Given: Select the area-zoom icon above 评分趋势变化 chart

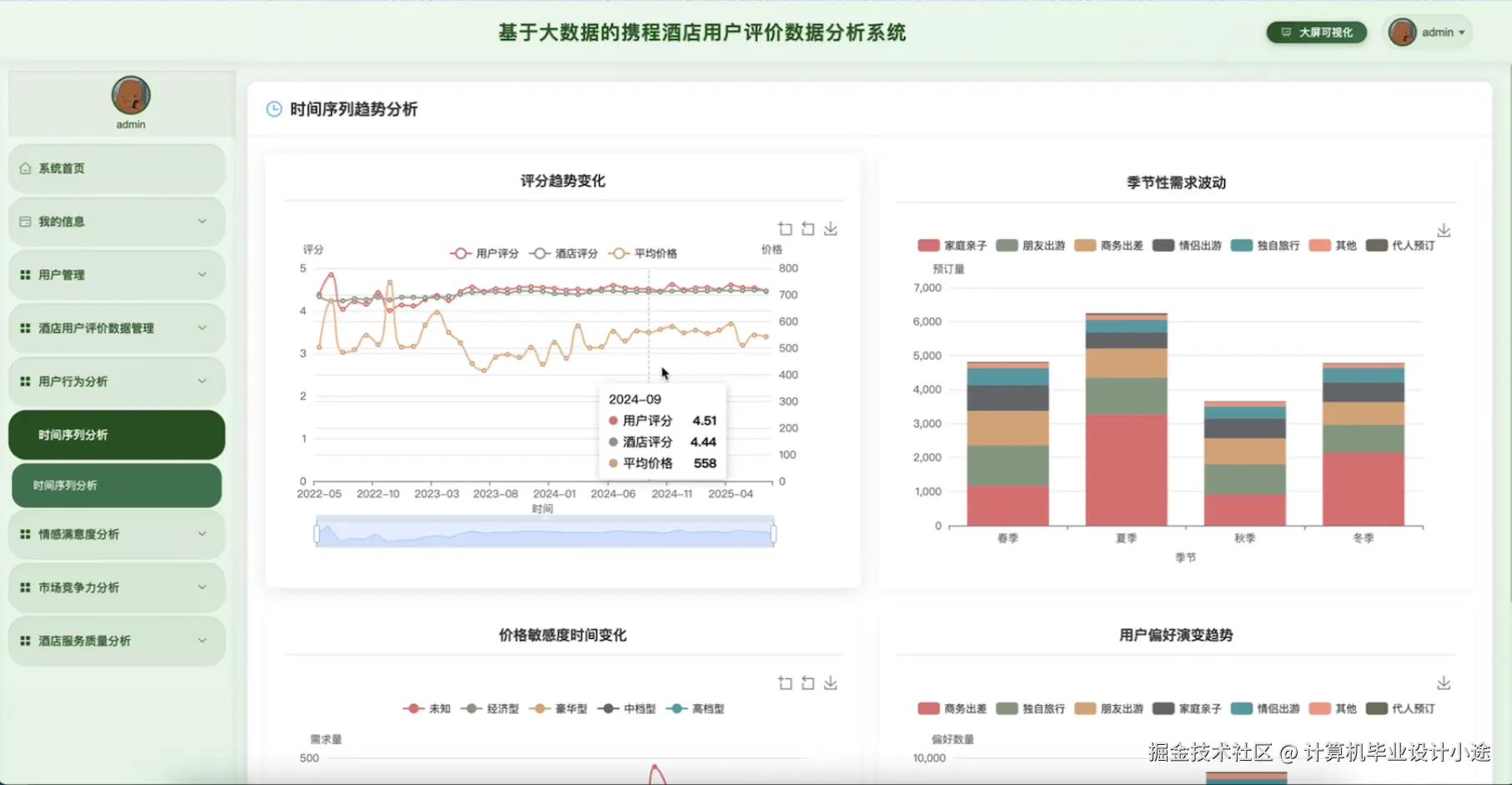Looking at the screenshot, I should coord(784,228).
